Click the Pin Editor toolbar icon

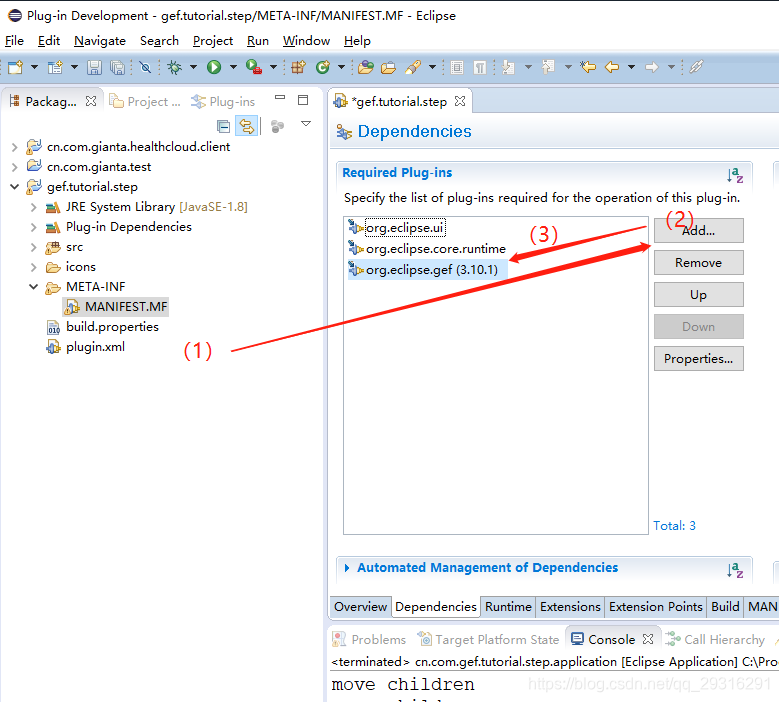click(697, 67)
